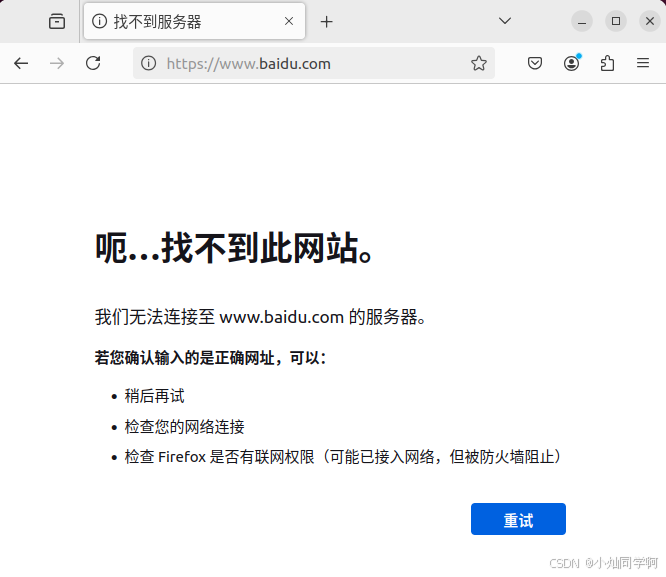Click the info icon on the tab
Screen dimensions: 666x577
point(99,21)
